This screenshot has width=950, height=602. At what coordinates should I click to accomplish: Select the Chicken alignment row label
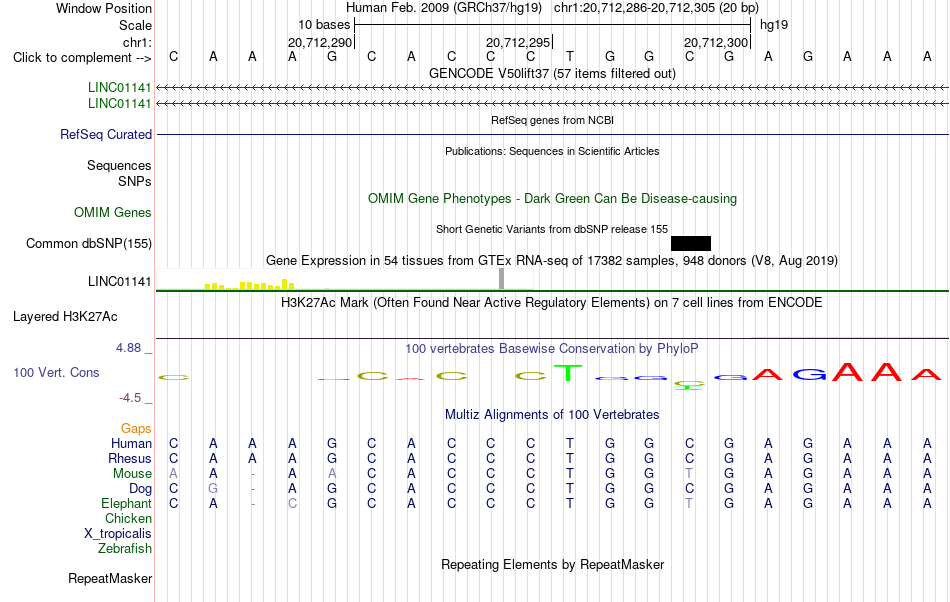(x=128, y=518)
